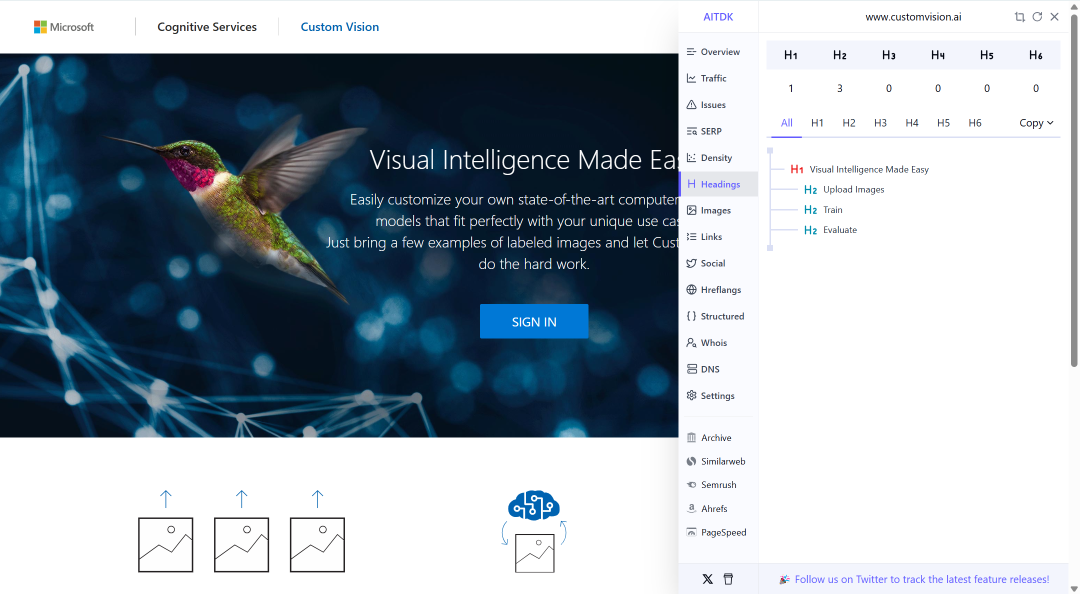Click the SIGN IN button

(x=534, y=321)
